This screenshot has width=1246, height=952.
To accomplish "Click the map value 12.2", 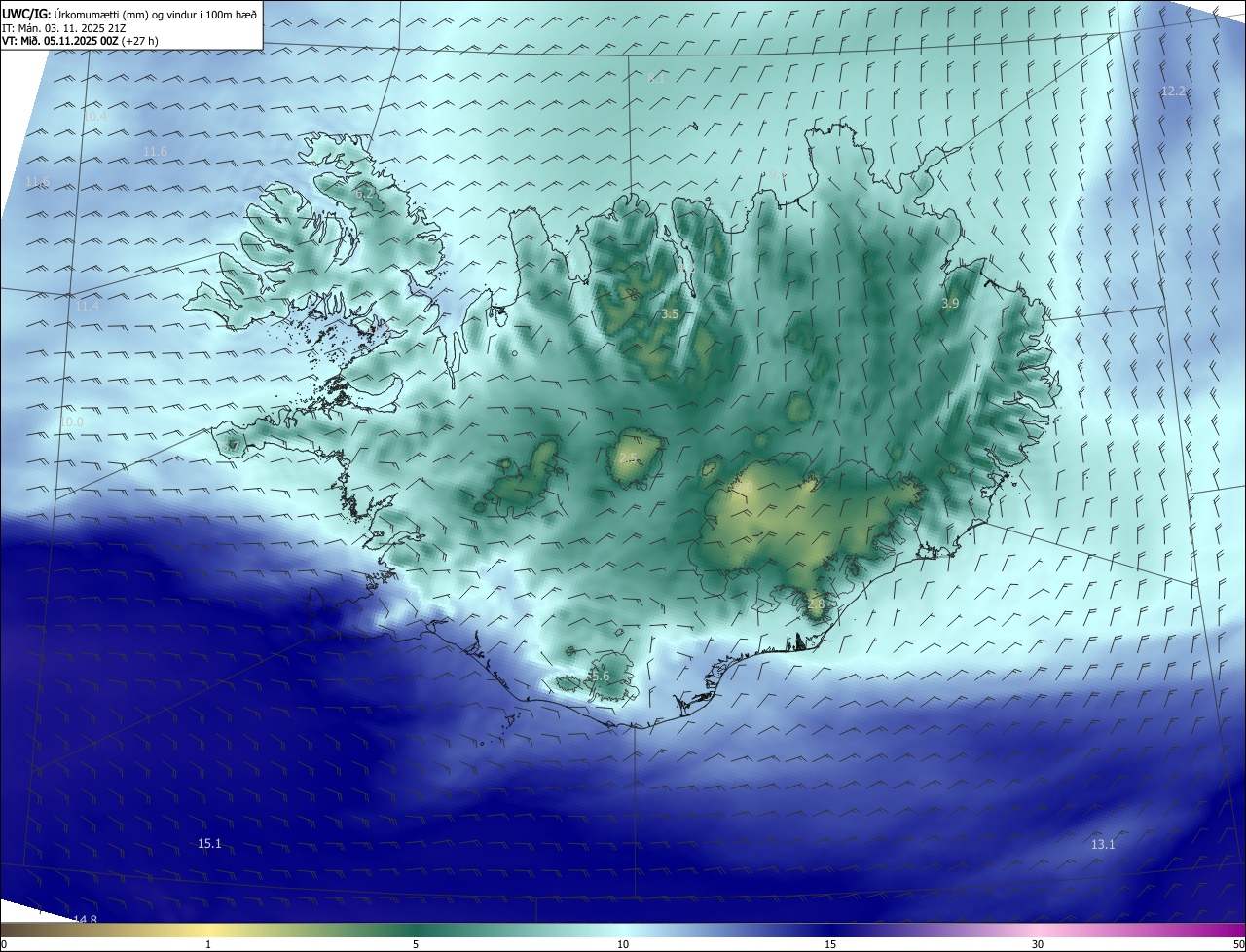I will [x=1173, y=92].
